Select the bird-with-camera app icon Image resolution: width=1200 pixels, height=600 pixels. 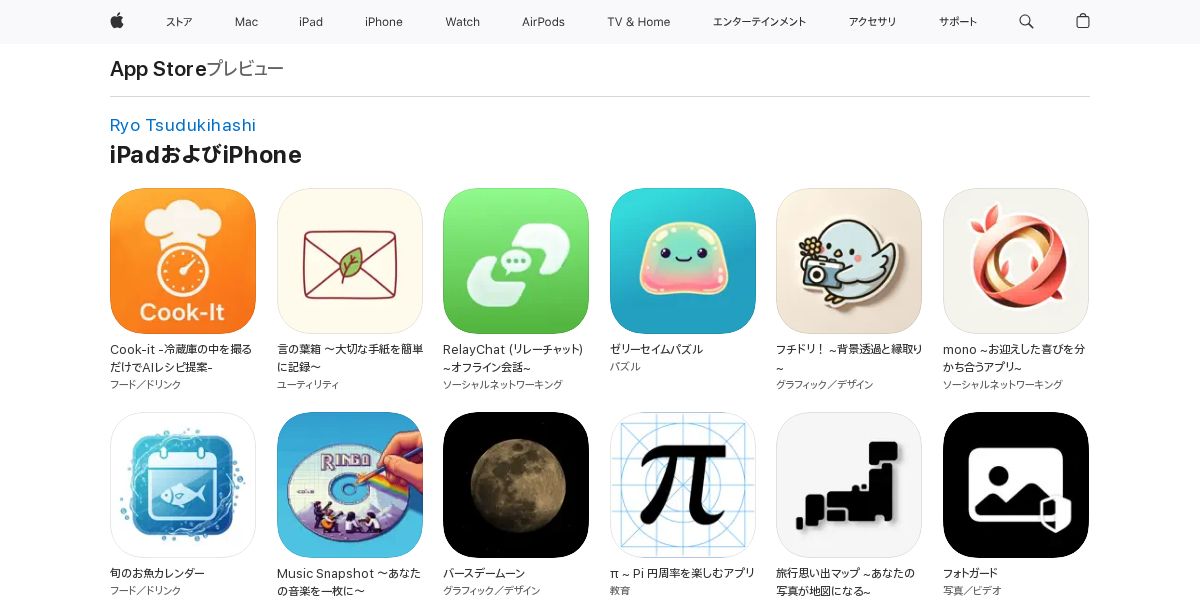pos(849,261)
